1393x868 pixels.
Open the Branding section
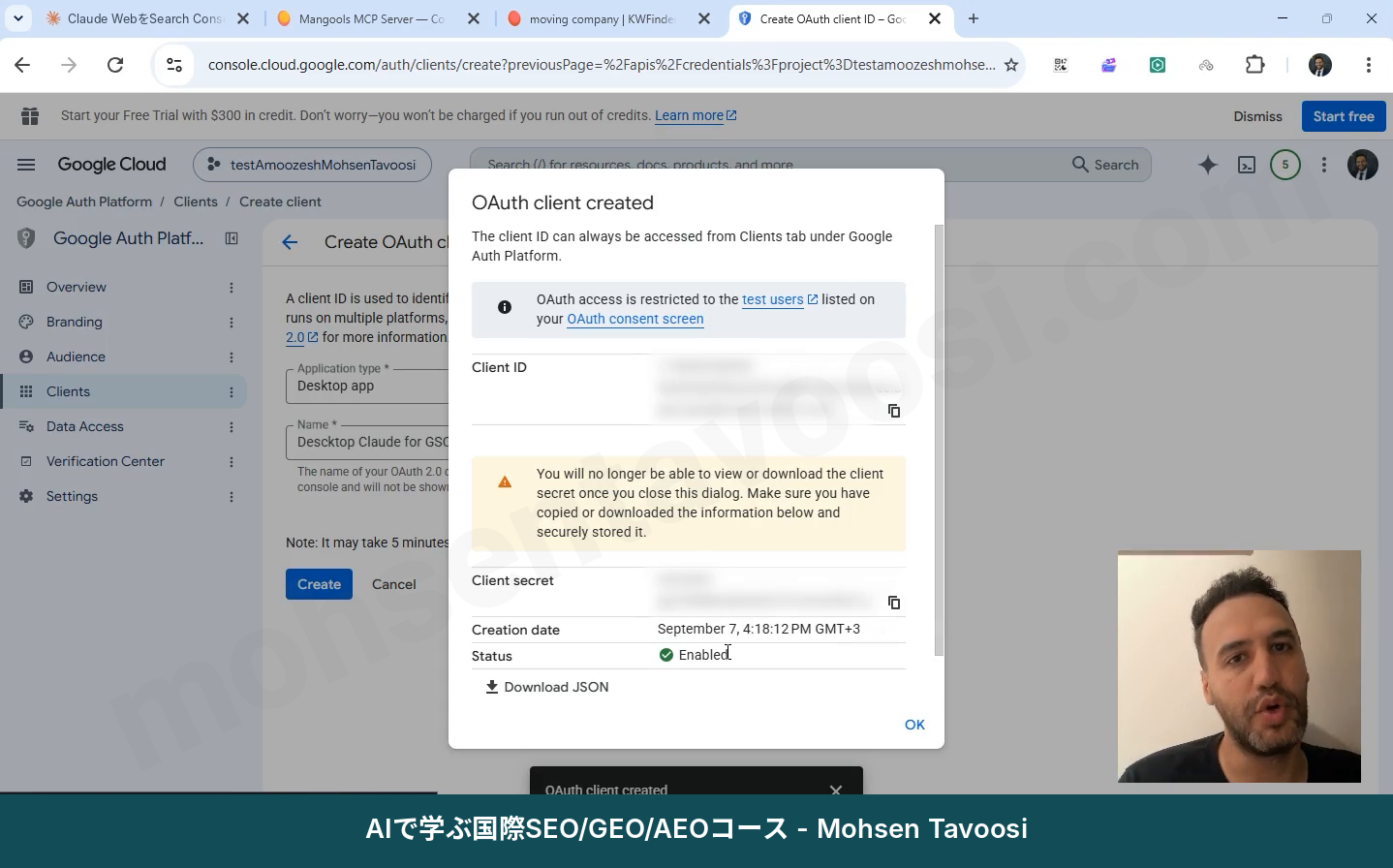(x=75, y=322)
